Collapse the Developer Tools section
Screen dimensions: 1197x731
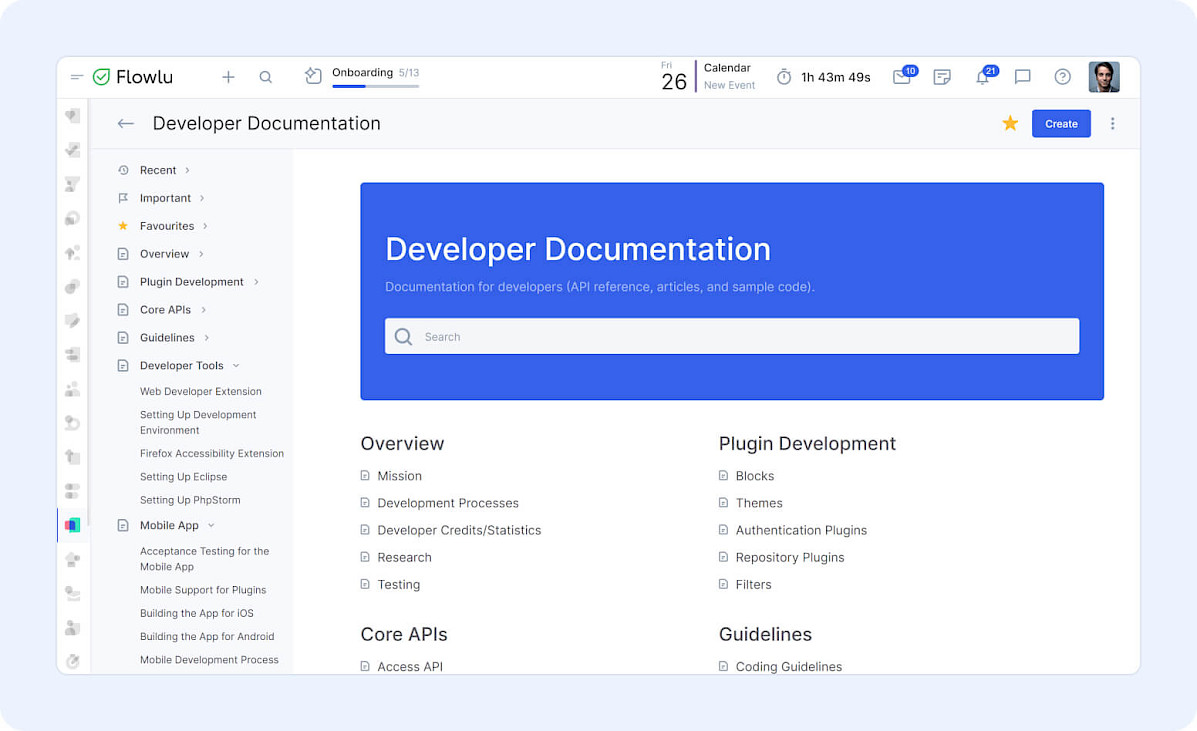[x=236, y=366]
